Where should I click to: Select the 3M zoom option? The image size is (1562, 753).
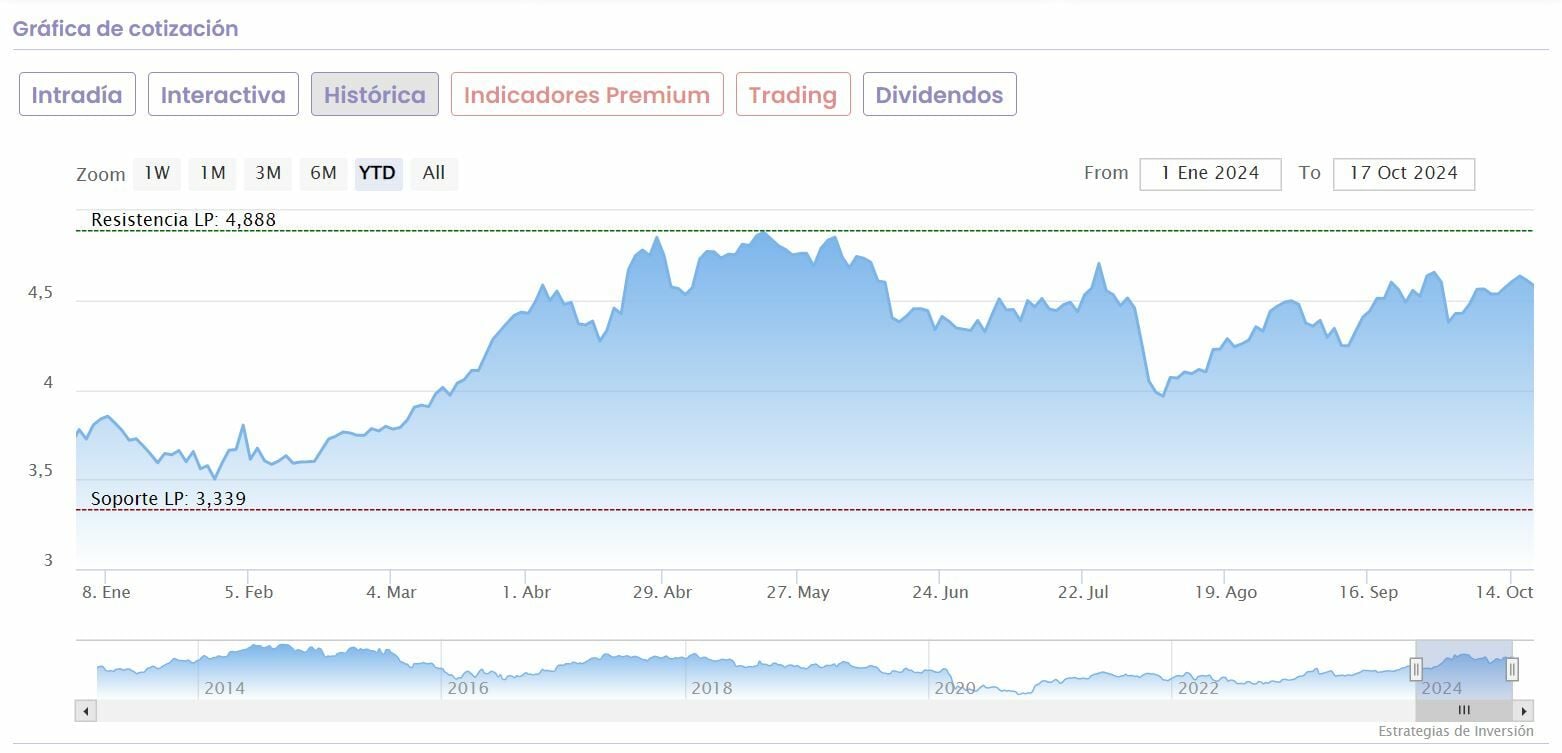pos(267,173)
